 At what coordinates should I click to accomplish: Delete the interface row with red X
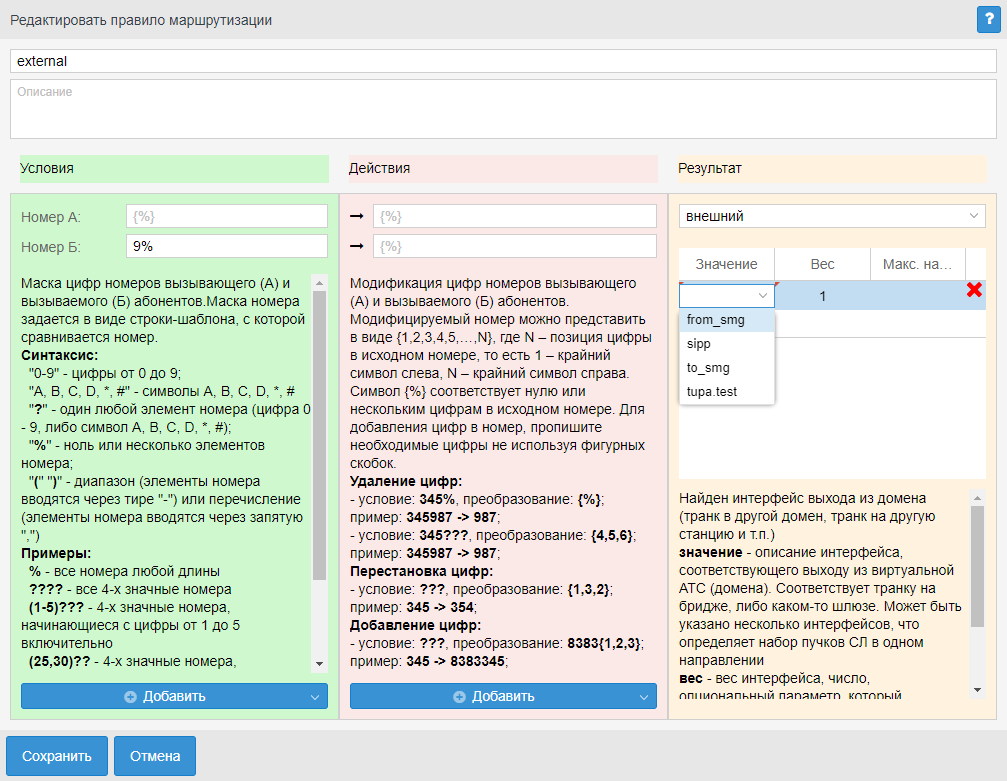(x=974, y=290)
